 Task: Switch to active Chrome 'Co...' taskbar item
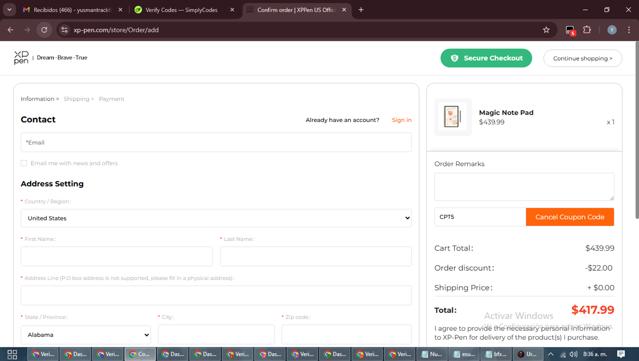pyautogui.click(x=140, y=354)
